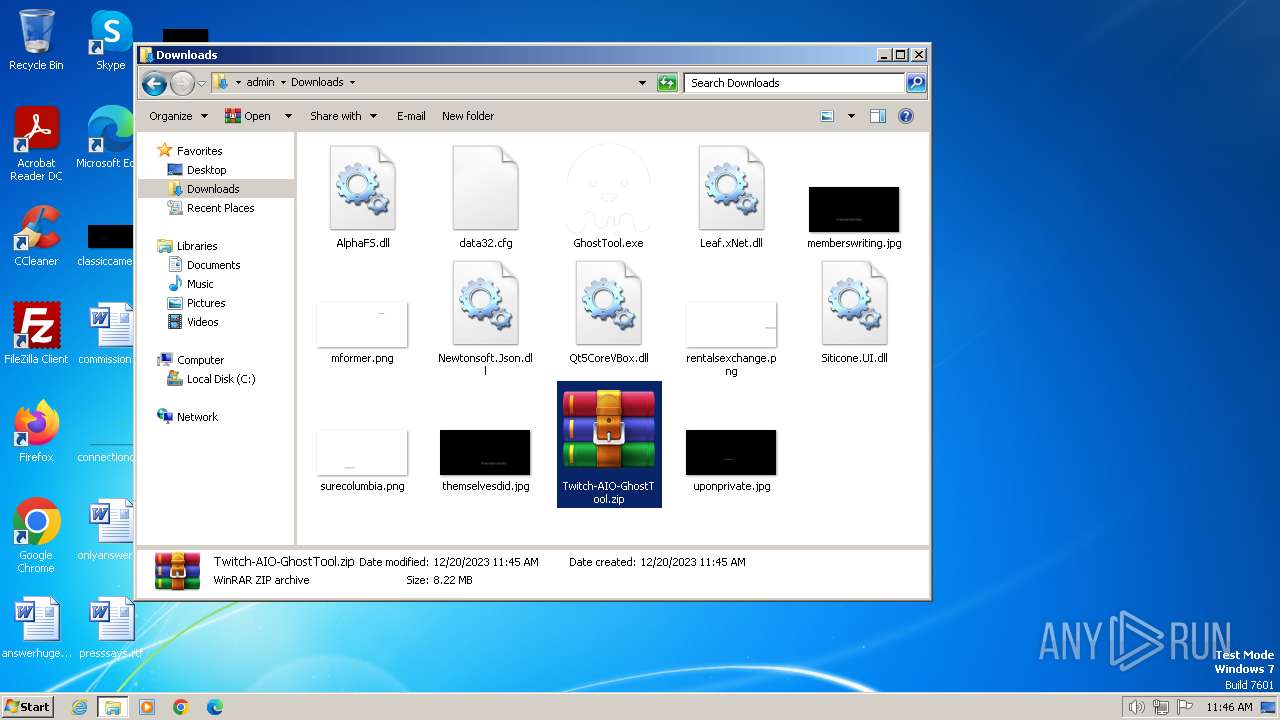1280x720 pixels.
Task: Select Favorites in navigation pane
Action: 199,151
